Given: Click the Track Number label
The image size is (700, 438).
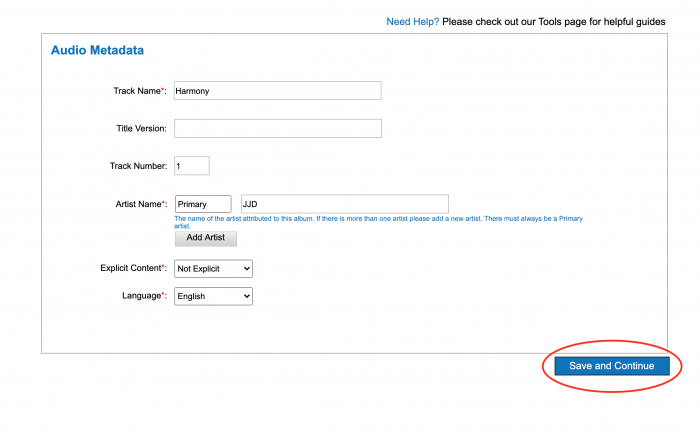Looking at the screenshot, I should click(138, 166).
